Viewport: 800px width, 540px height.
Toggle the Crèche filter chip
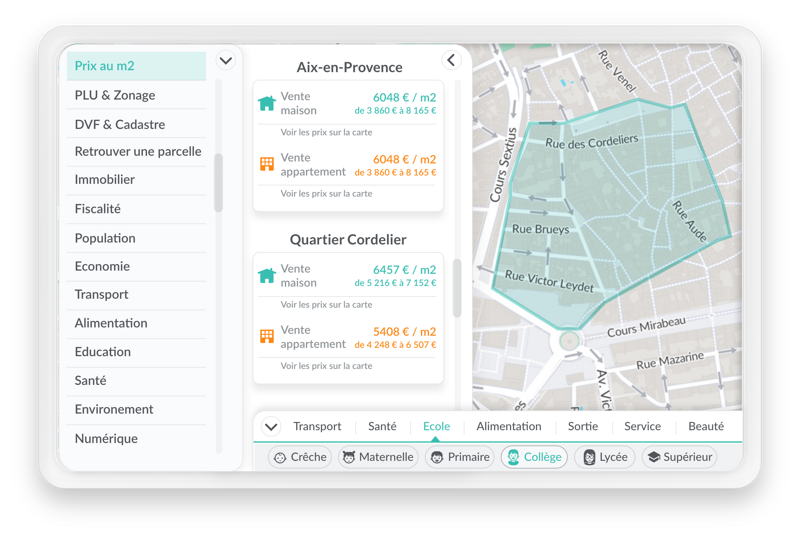[300, 457]
